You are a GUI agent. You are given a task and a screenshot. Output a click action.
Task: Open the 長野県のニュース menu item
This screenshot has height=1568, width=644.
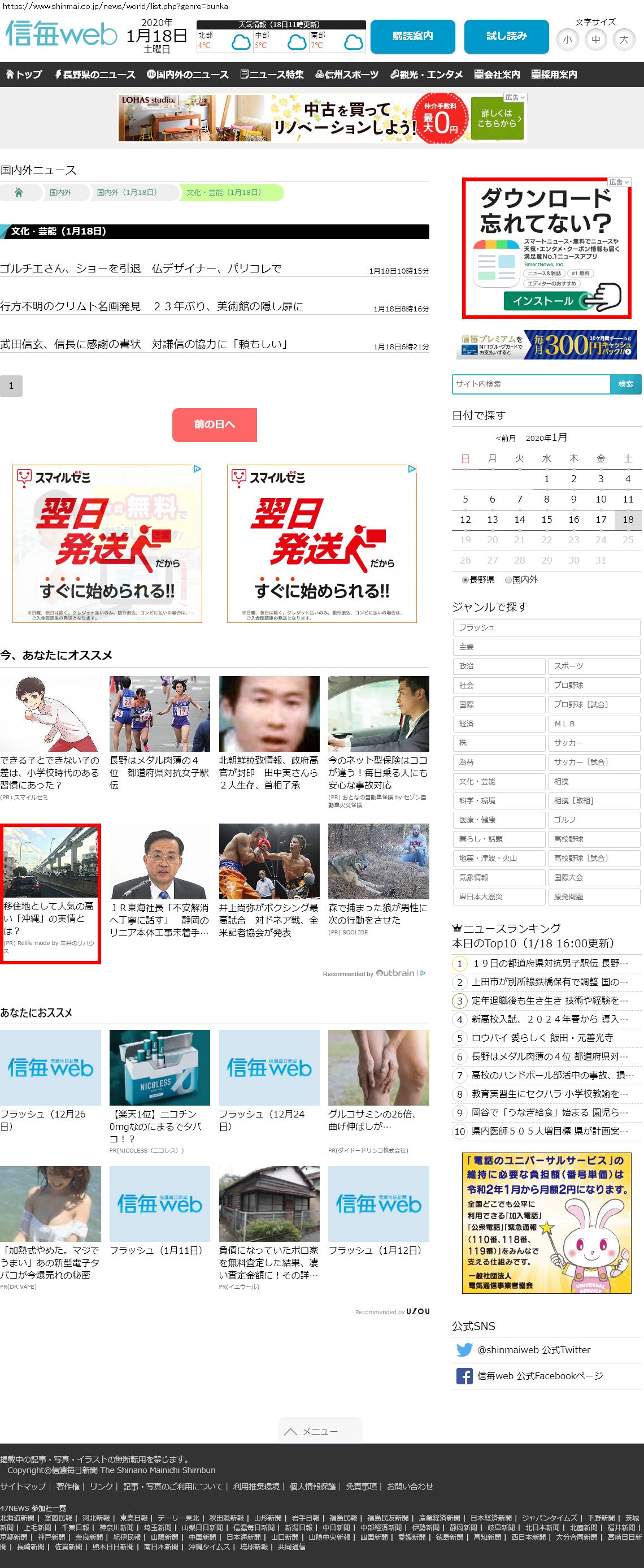pos(95,74)
